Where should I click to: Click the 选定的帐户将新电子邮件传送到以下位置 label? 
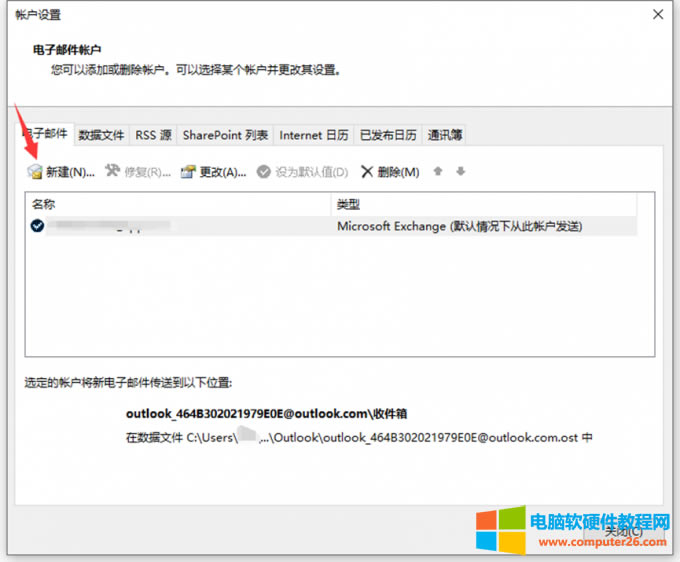(128, 382)
